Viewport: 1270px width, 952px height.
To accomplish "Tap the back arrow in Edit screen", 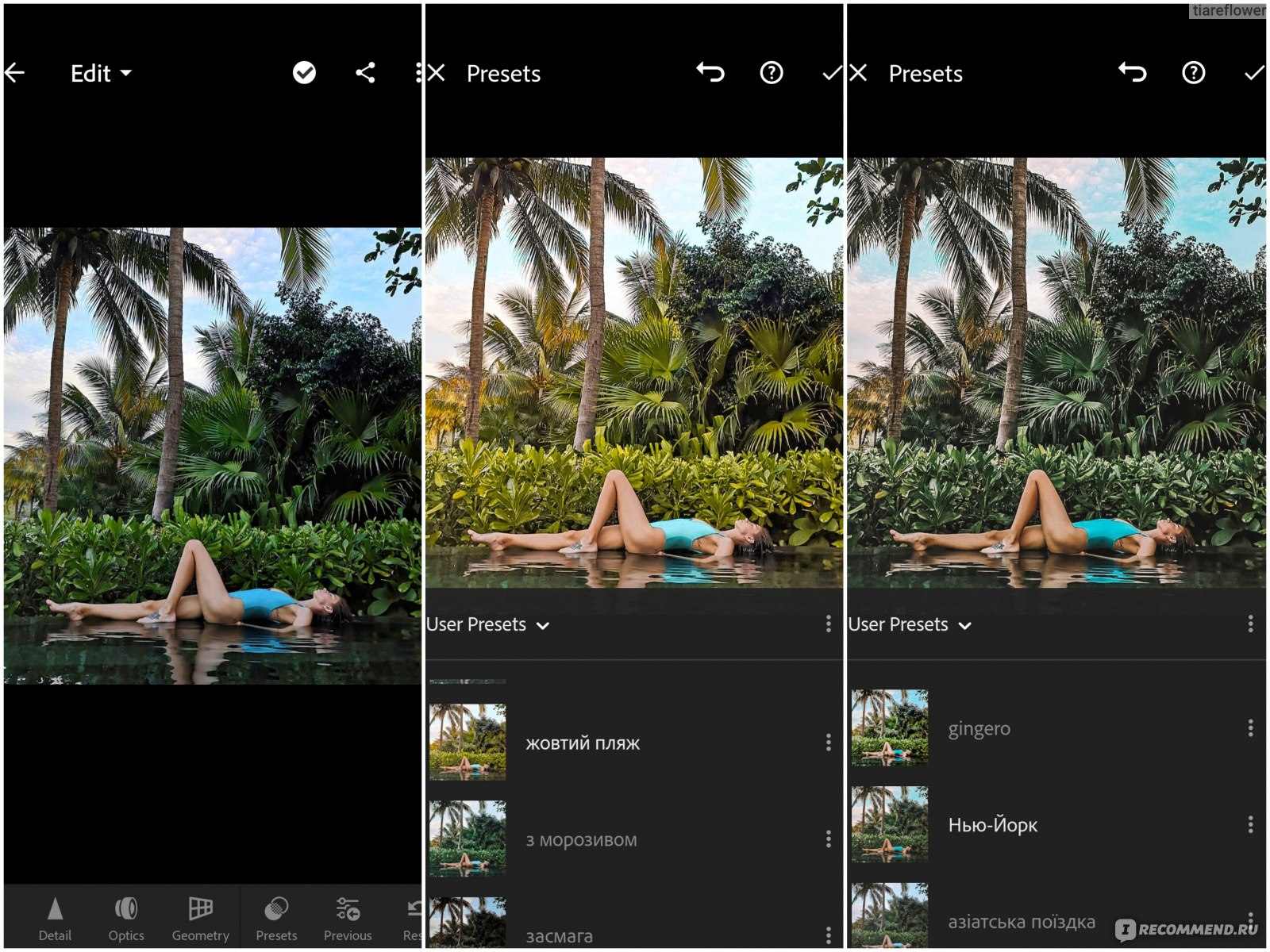I will pyautogui.click(x=15, y=73).
